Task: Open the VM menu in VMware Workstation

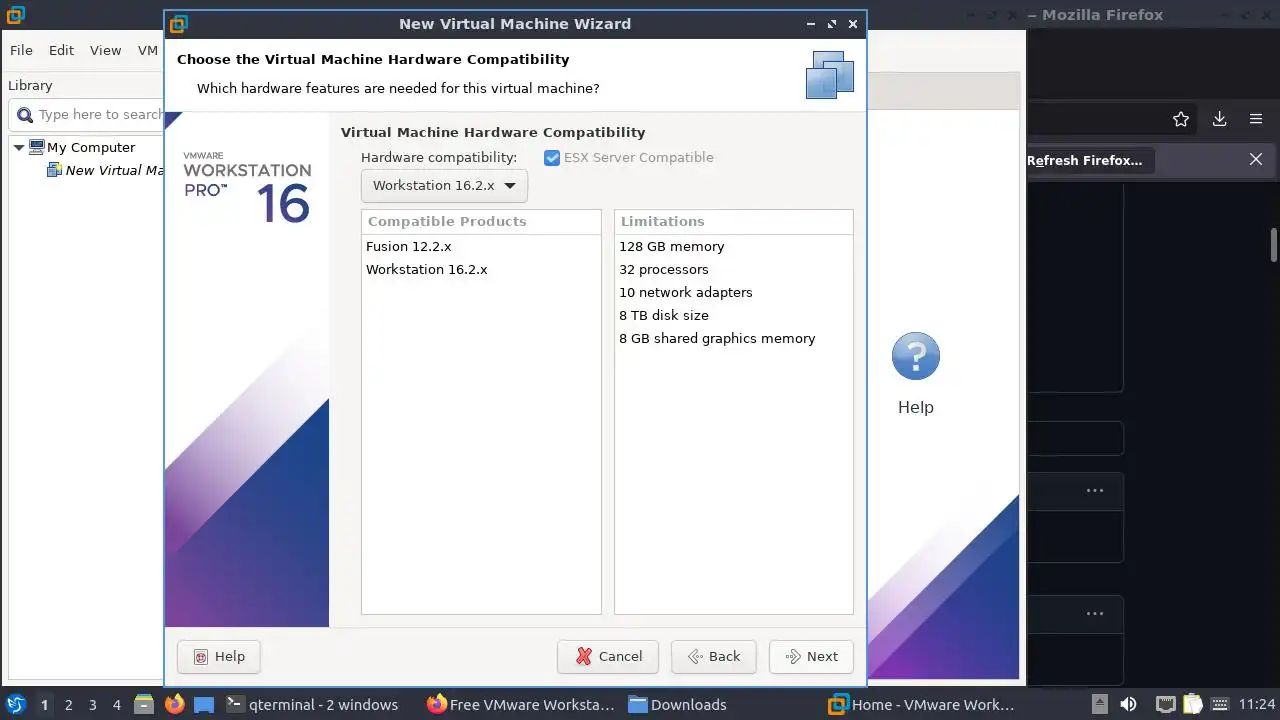Action: click(x=148, y=50)
